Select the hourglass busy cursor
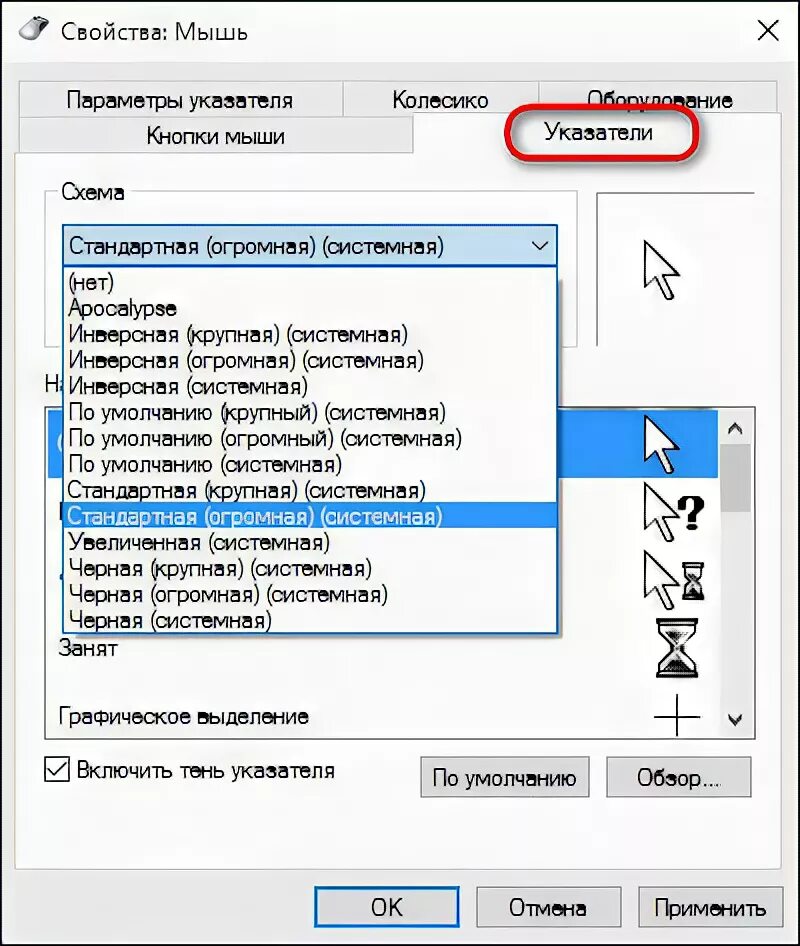The image size is (800, 946). tap(677, 648)
